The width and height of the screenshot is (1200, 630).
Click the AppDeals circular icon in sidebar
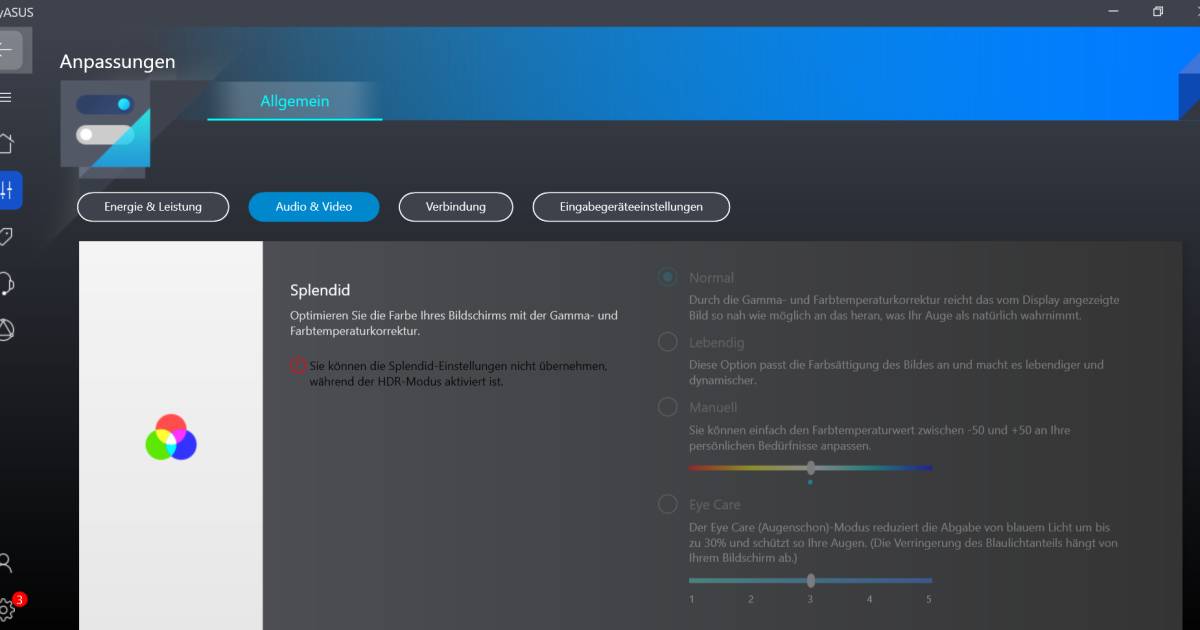pos(9,329)
